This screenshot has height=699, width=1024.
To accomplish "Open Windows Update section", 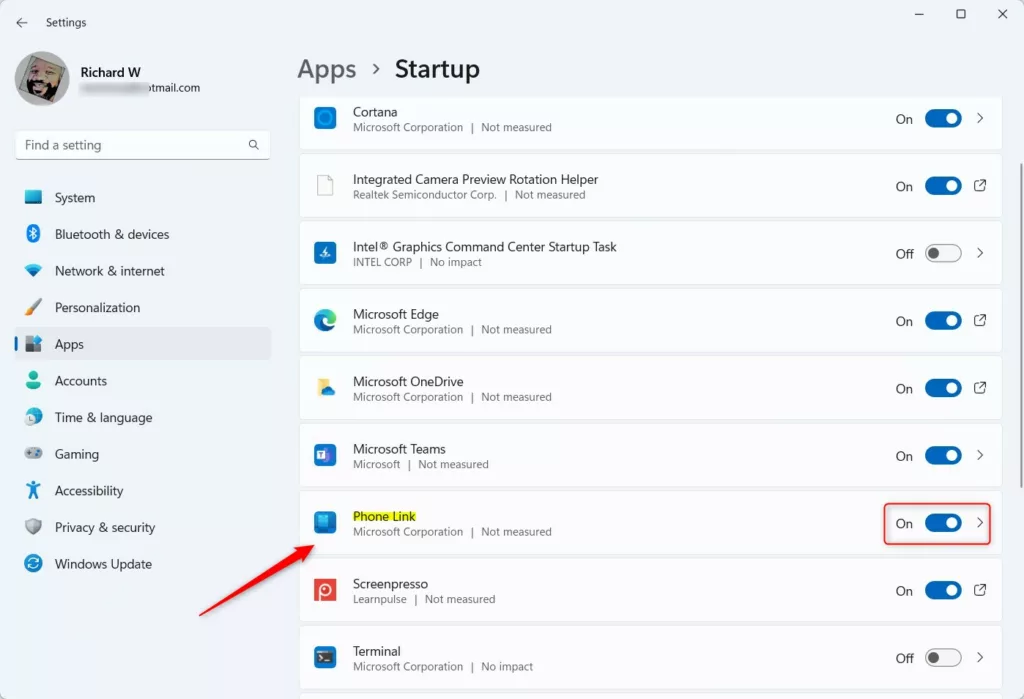I will click(142, 563).
